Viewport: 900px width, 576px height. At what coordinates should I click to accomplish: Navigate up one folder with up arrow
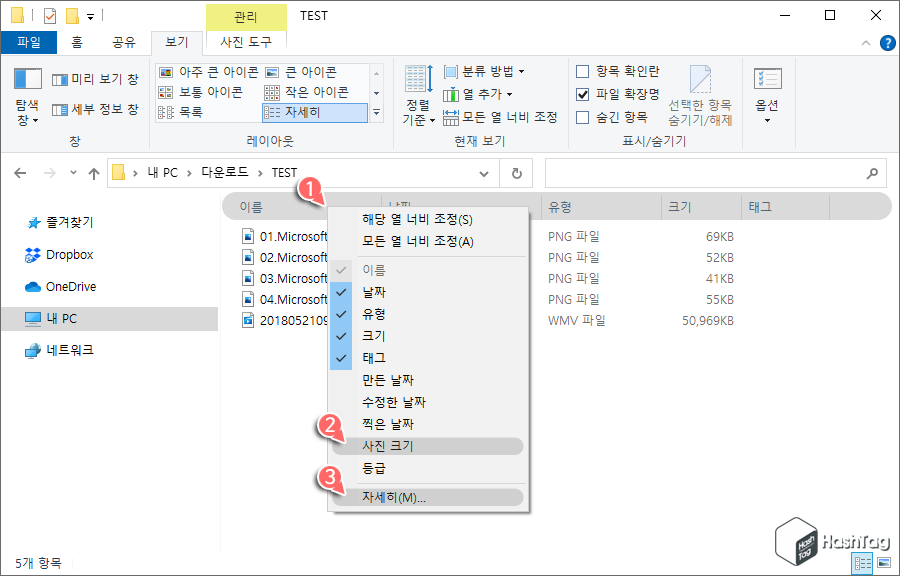(x=93, y=172)
